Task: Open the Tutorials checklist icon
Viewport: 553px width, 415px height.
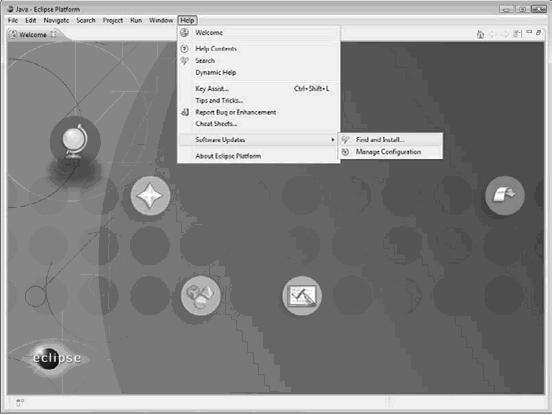Action: pyautogui.click(x=302, y=295)
